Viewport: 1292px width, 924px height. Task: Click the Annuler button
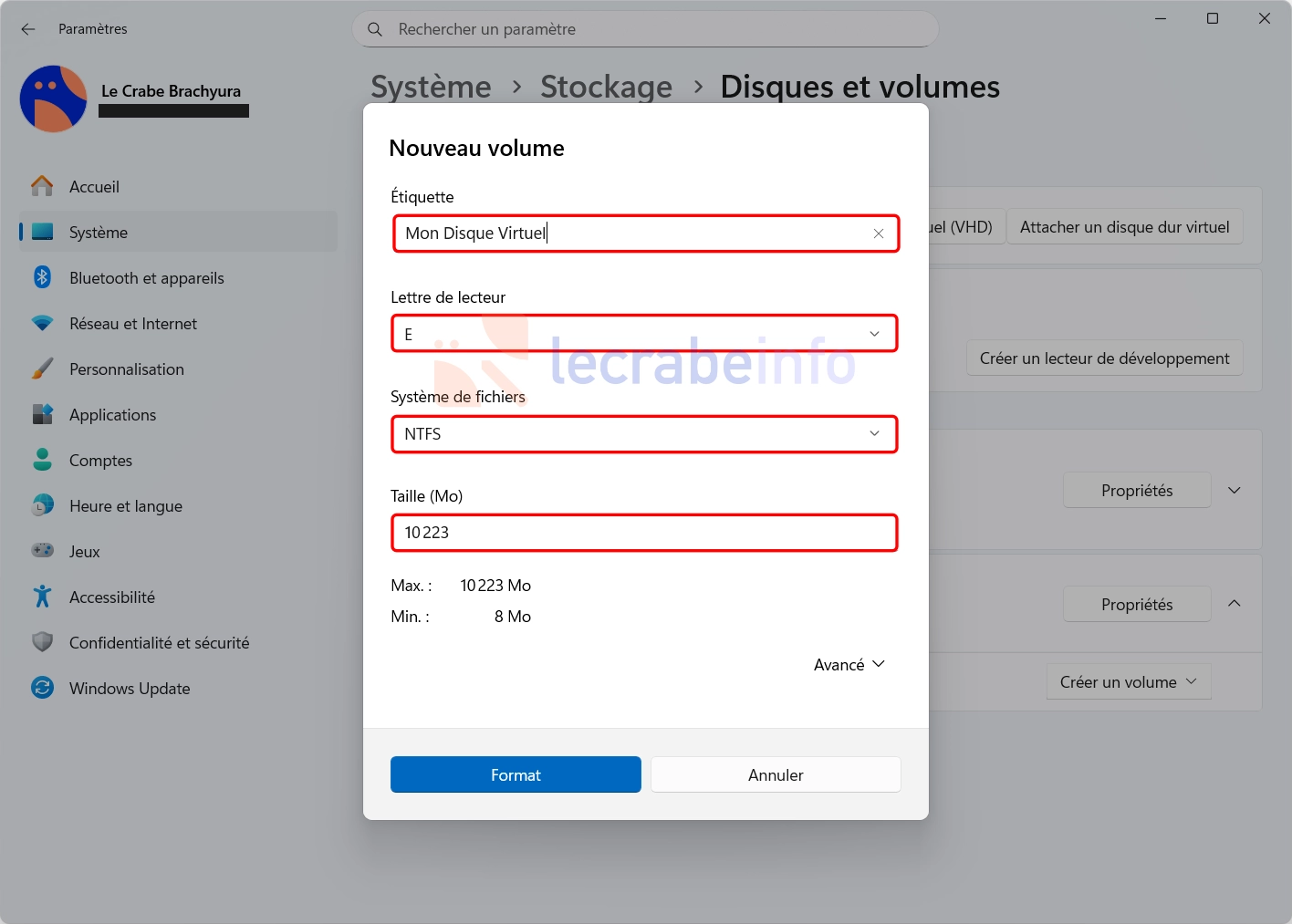coord(776,774)
